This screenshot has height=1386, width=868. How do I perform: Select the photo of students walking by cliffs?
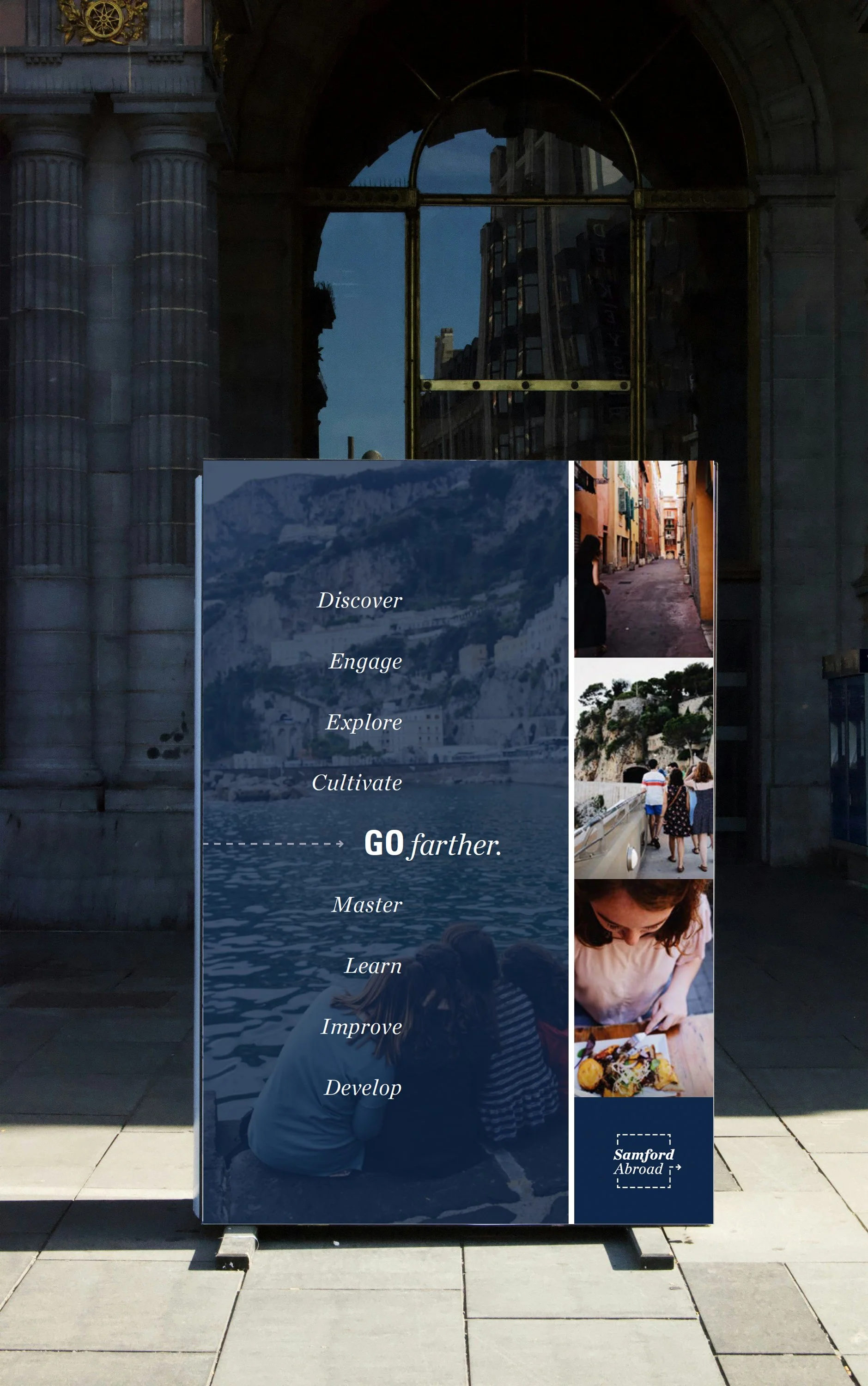tap(643, 769)
